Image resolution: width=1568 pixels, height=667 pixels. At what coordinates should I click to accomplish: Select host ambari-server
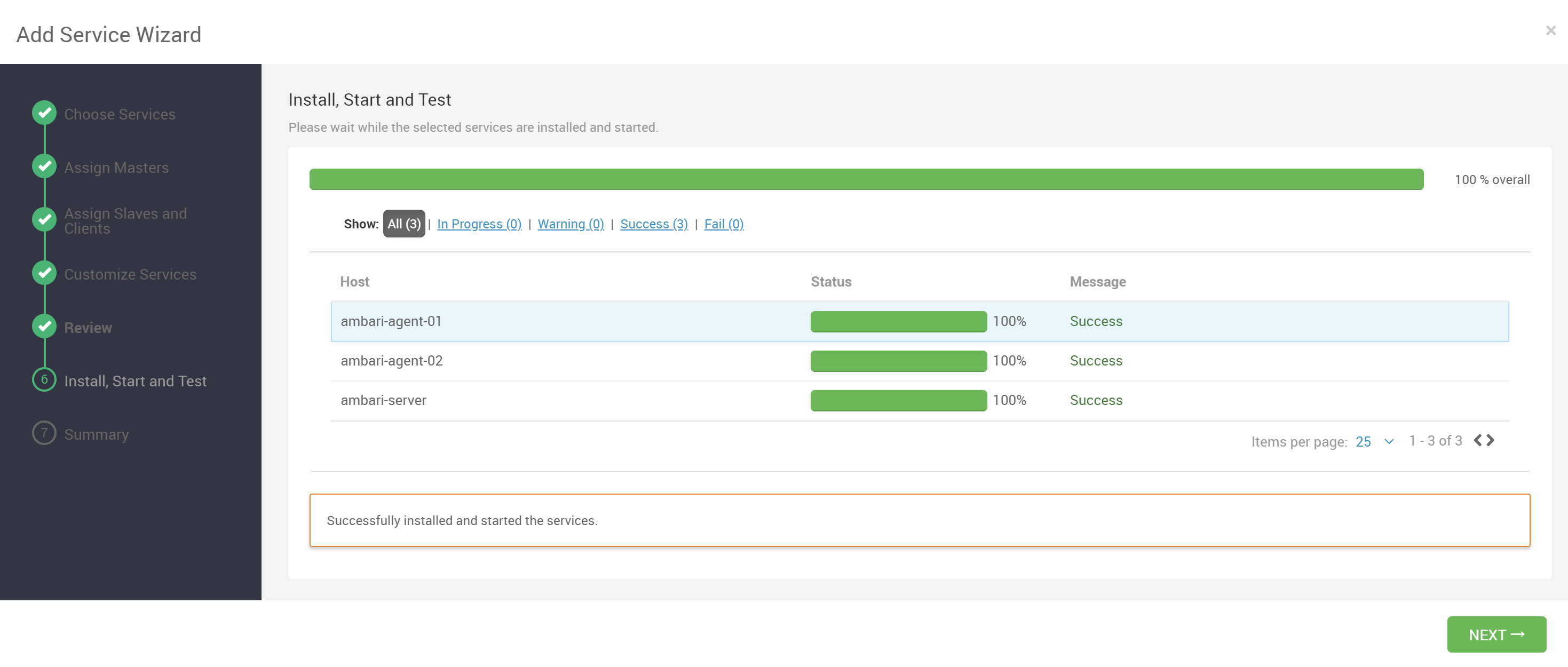[384, 400]
